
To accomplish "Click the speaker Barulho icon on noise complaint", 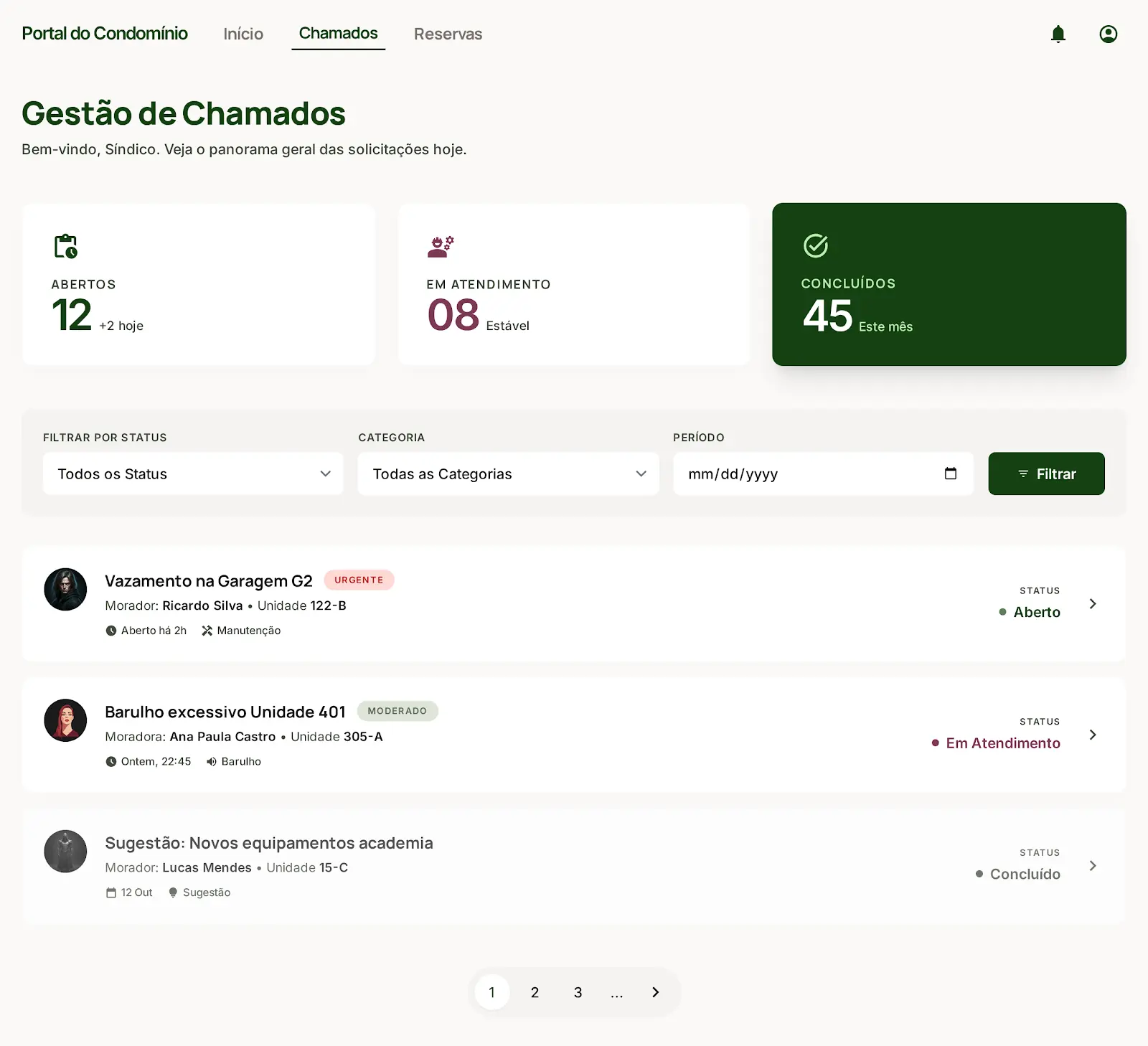I will (211, 761).
